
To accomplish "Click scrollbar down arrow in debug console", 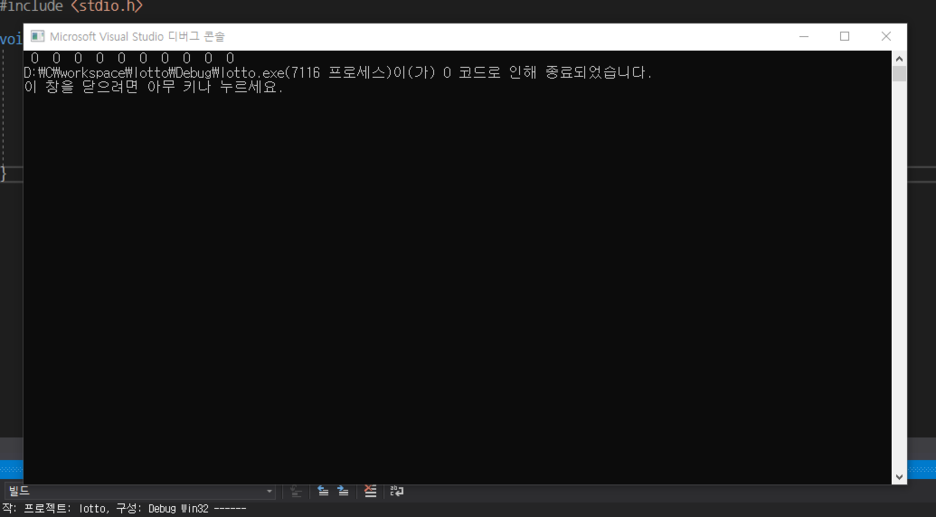I will point(899,477).
